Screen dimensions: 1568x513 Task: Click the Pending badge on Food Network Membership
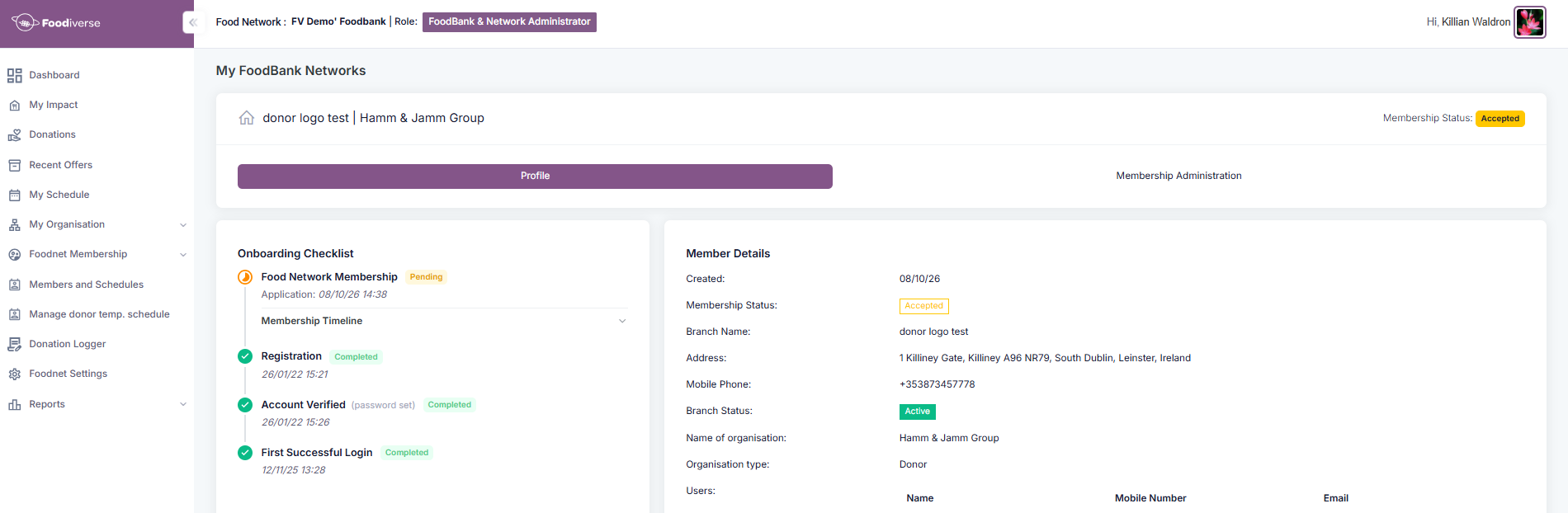[x=426, y=277]
